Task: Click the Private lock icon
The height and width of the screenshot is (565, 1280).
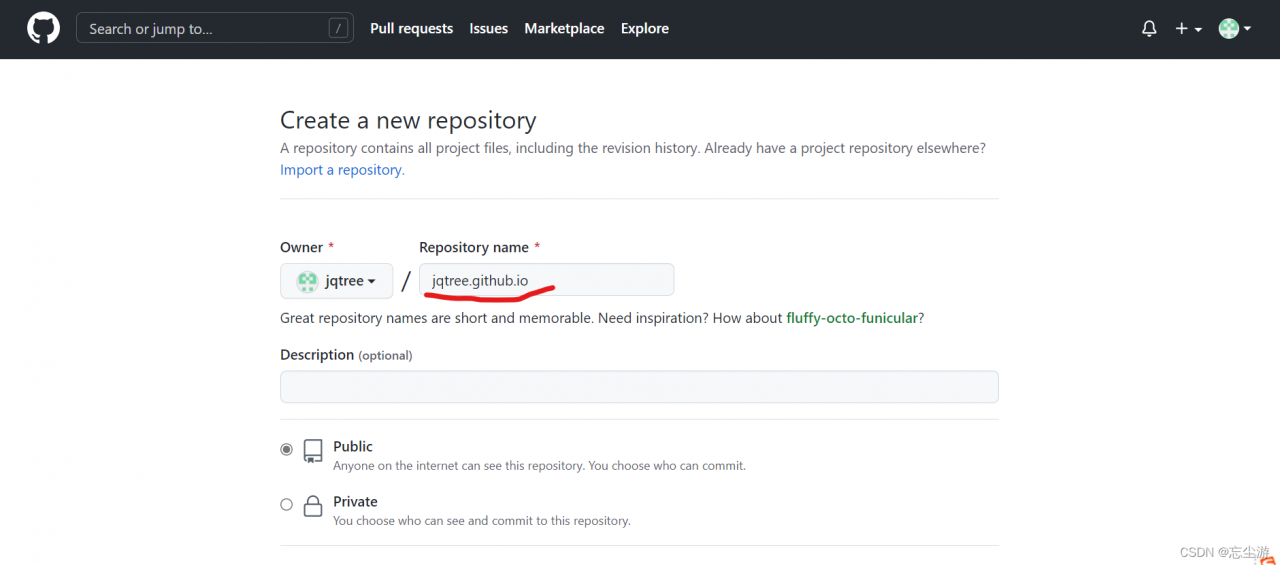Action: pos(313,506)
